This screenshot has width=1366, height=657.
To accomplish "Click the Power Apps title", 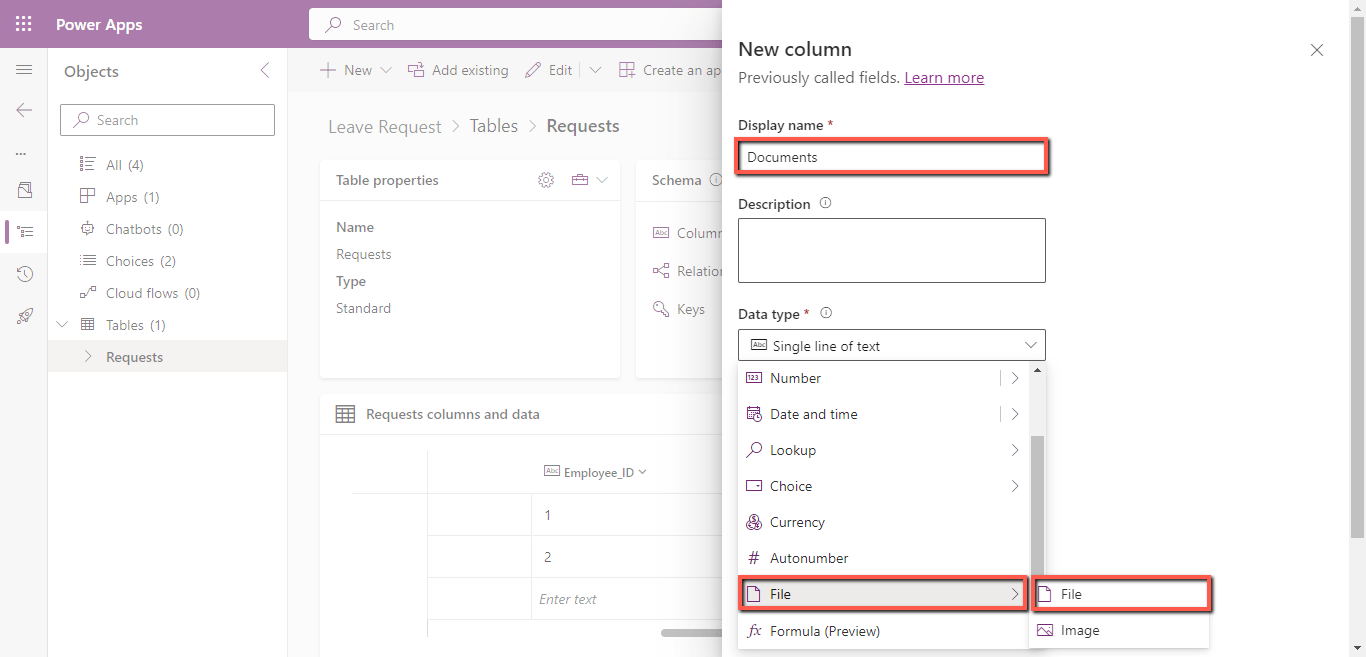I will click(99, 25).
